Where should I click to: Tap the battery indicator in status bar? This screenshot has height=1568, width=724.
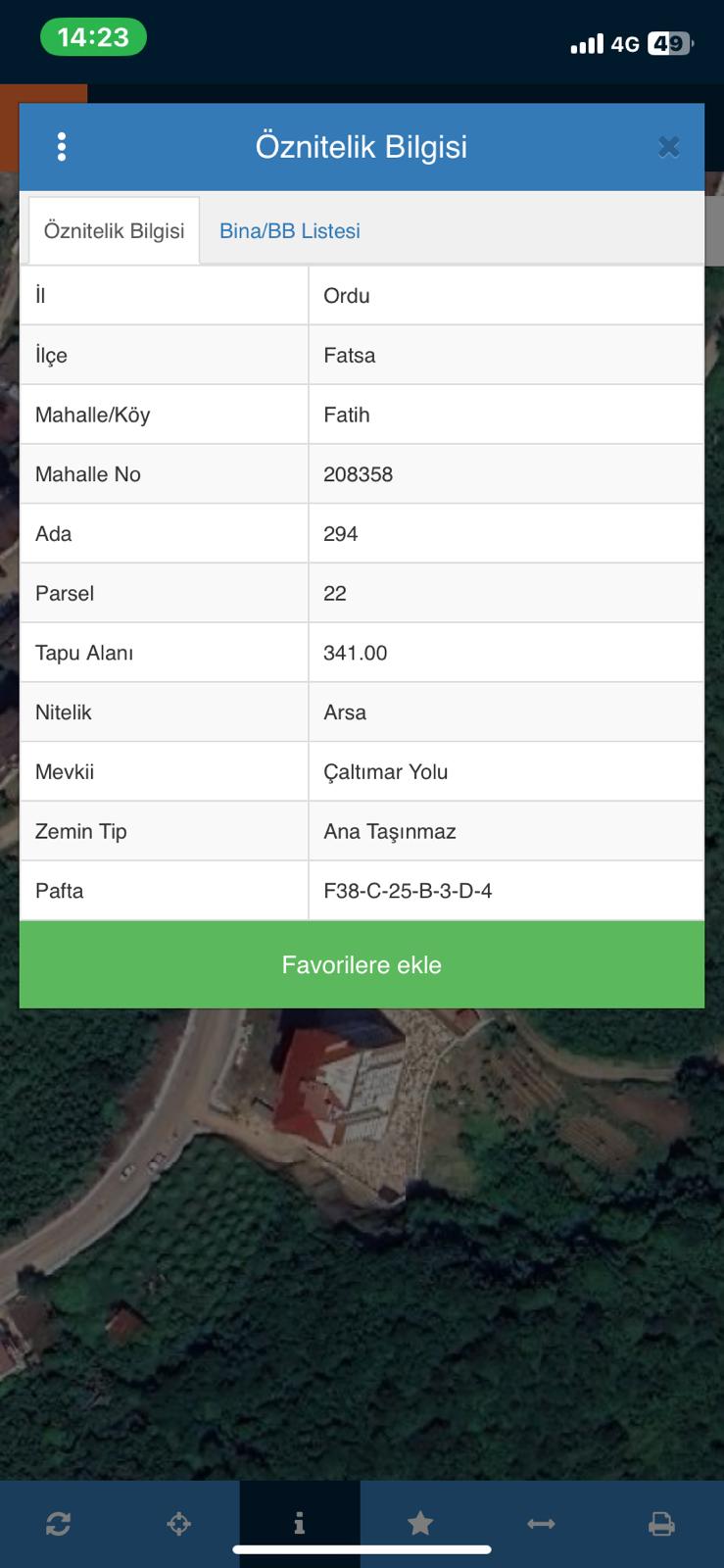[669, 44]
